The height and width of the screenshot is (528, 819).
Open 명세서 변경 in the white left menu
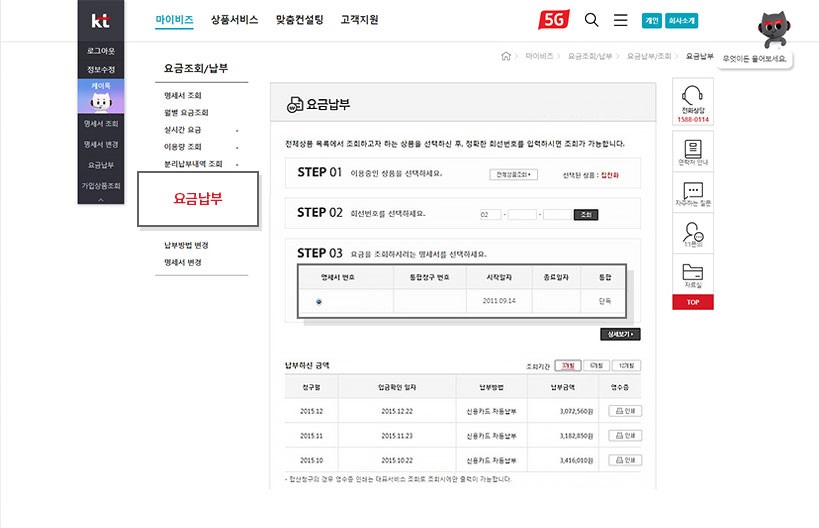182,263
